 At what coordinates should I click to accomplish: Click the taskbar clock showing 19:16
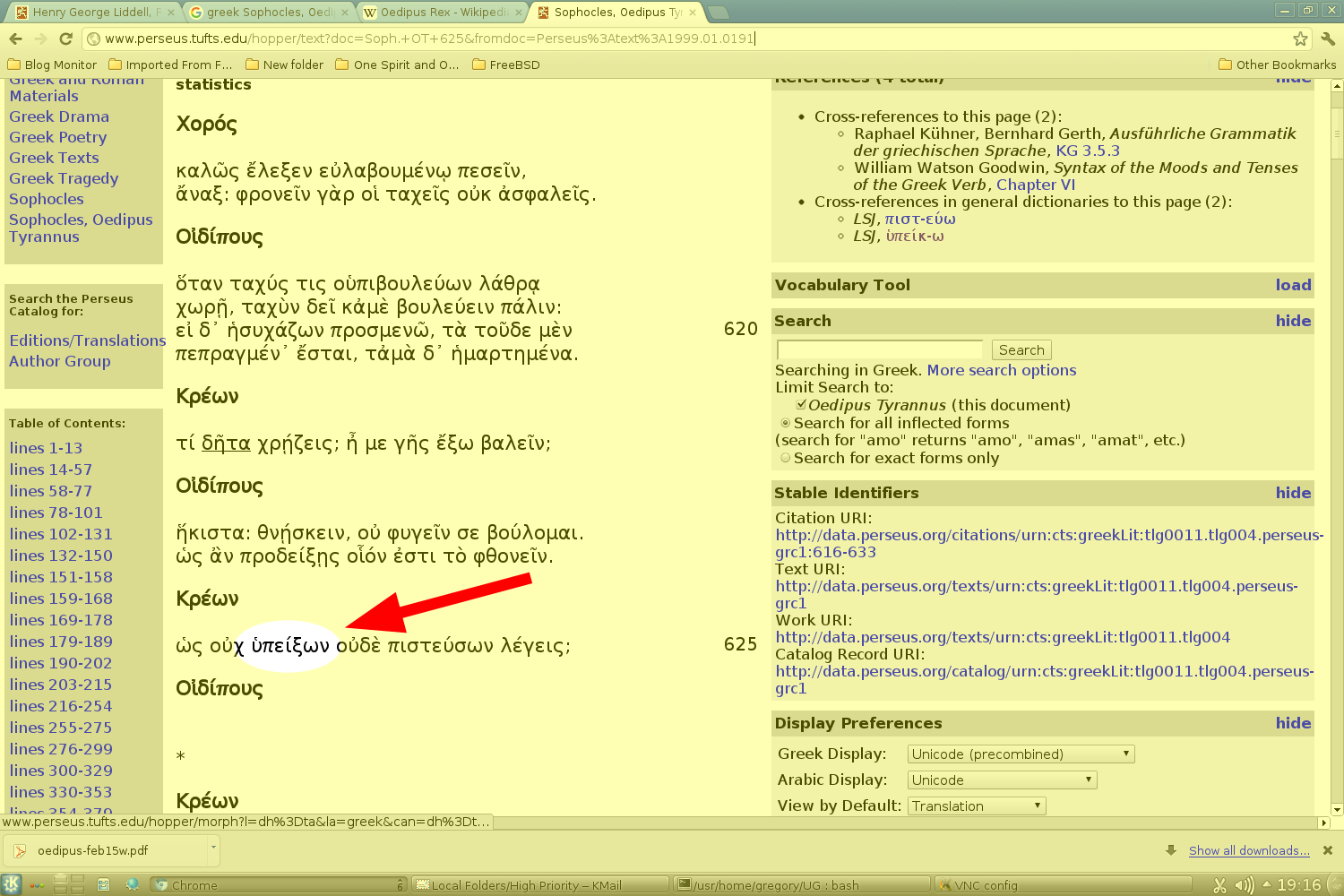tap(1299, 885)
